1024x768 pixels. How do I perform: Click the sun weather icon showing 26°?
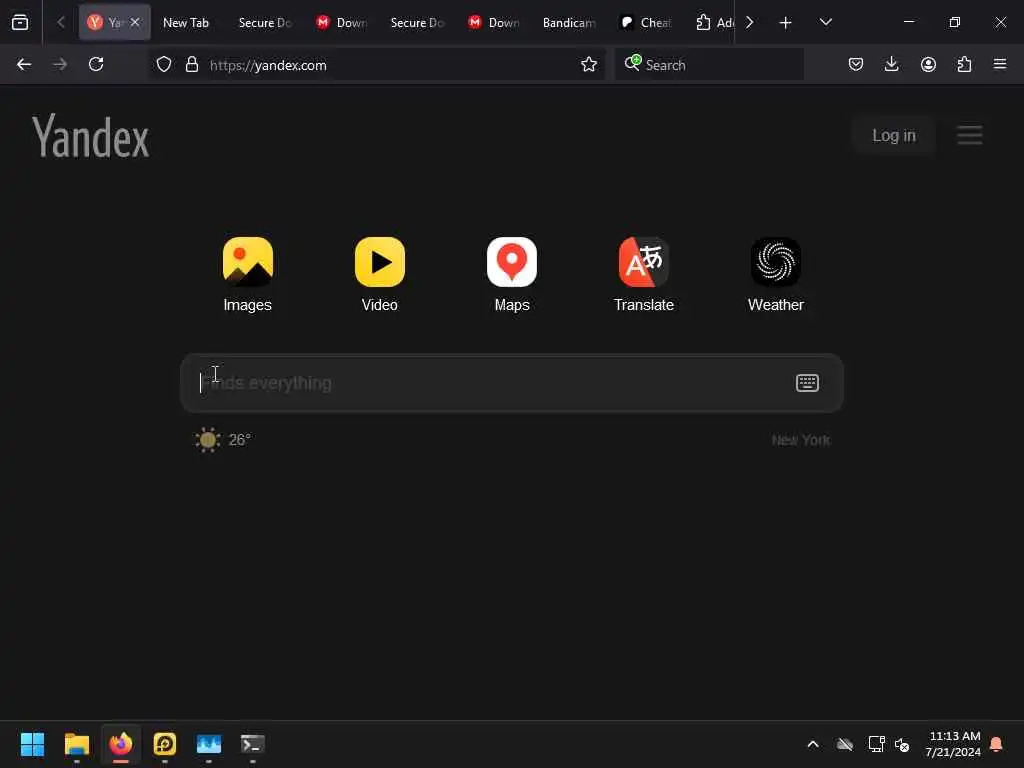point(208,440)
